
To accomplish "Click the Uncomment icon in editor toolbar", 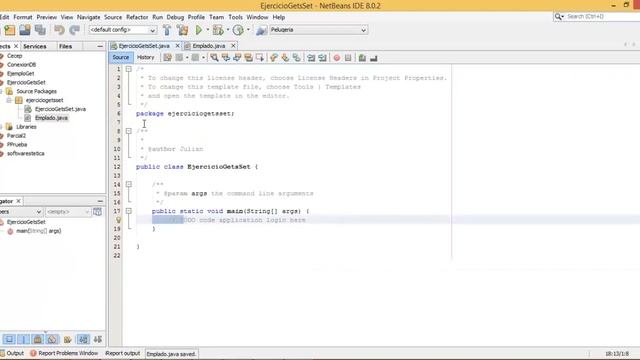I will click(x=373, y=58).
